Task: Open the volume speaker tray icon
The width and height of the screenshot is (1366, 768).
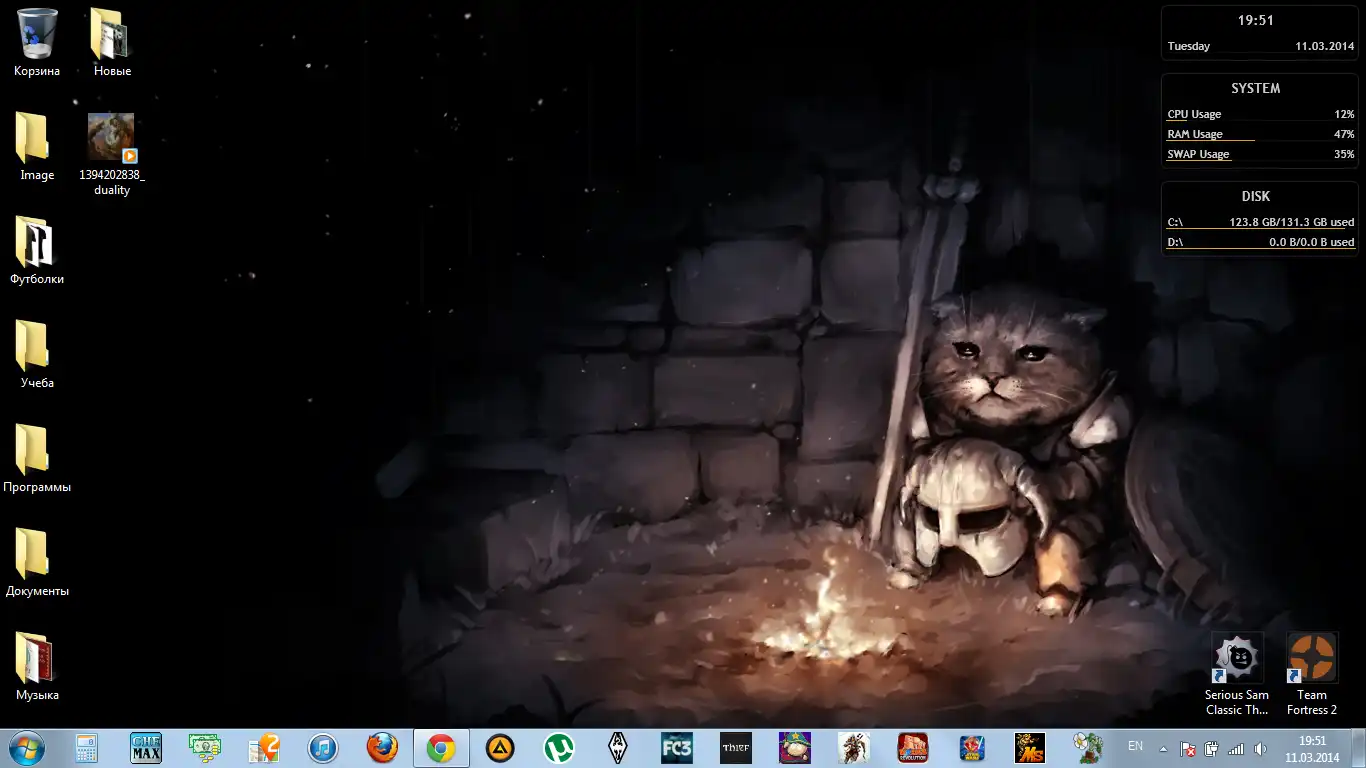Action: [x=1260, y=748]
